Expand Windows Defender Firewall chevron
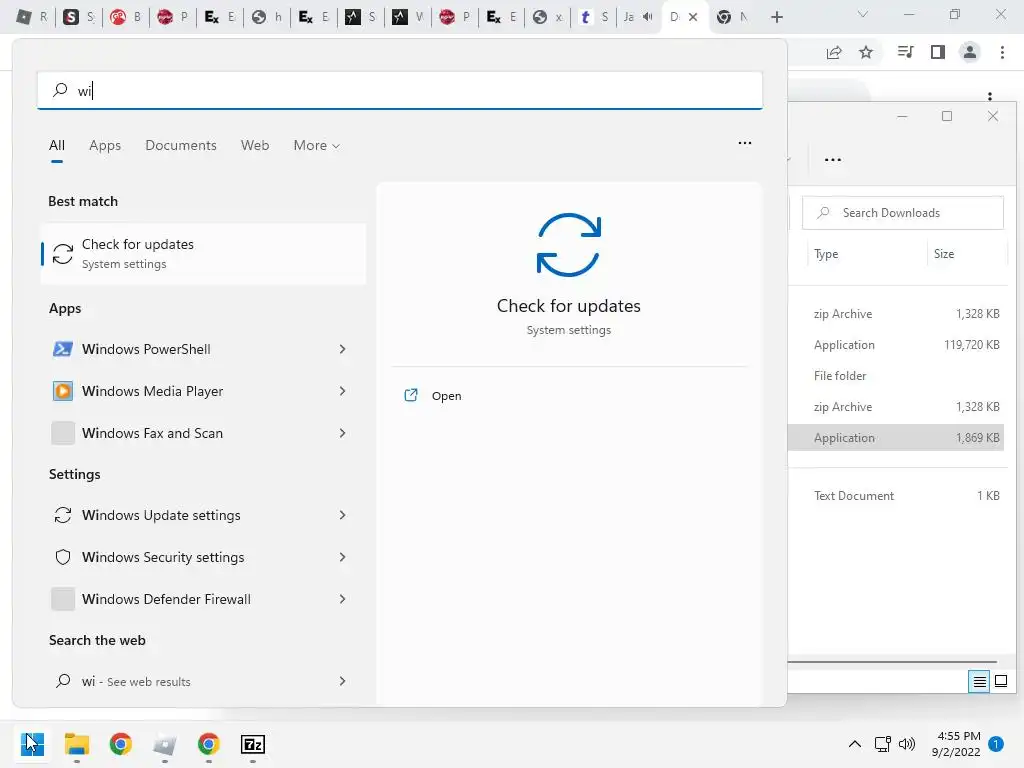The image size is (1024, 768). point(342,599)
